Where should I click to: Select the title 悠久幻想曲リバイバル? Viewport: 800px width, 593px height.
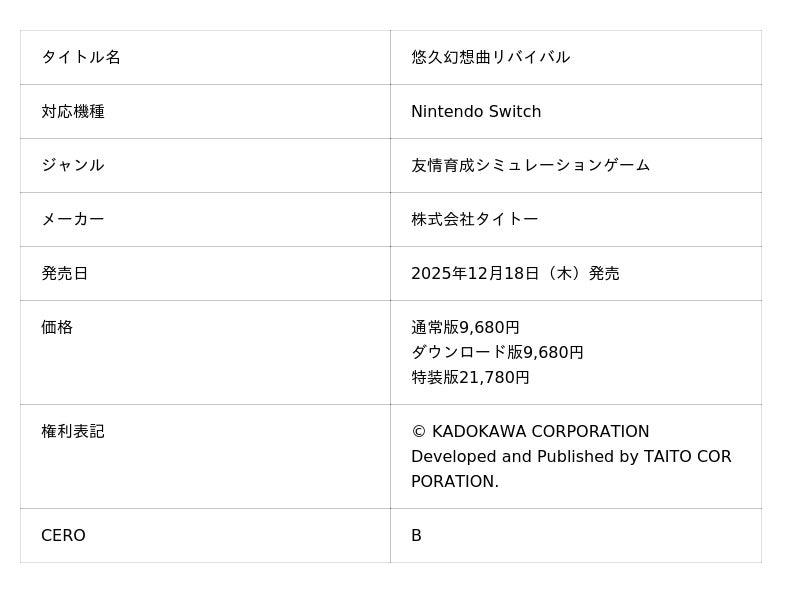(490, 57)
